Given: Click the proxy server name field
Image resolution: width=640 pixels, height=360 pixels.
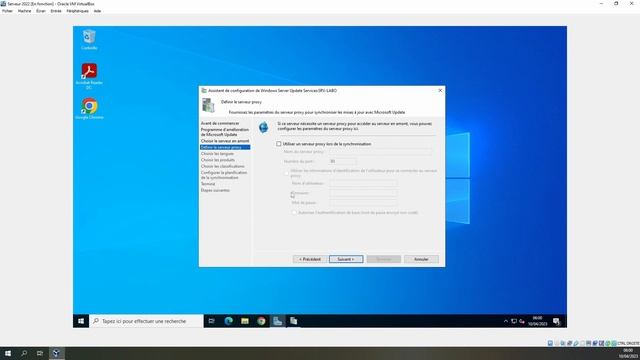Looking at the screenshot, I should 380,152.
